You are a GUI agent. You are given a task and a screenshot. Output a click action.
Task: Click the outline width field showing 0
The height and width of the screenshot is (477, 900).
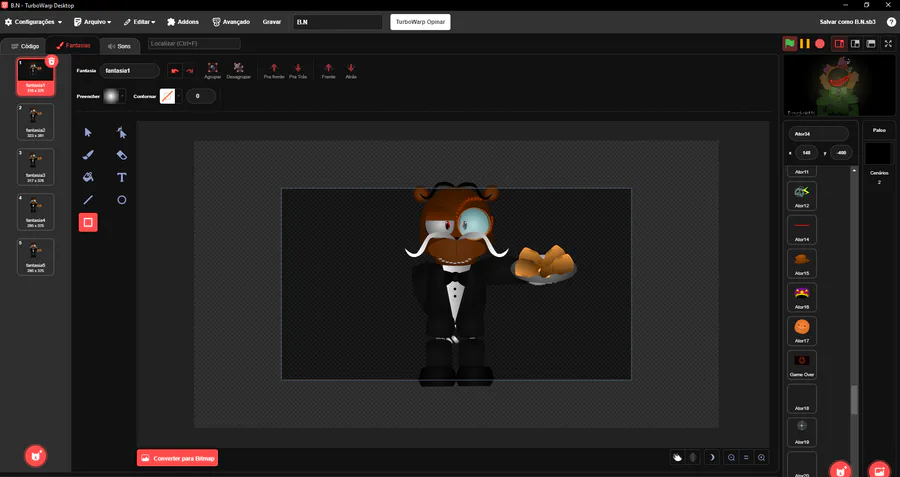[x=201, y=96]
